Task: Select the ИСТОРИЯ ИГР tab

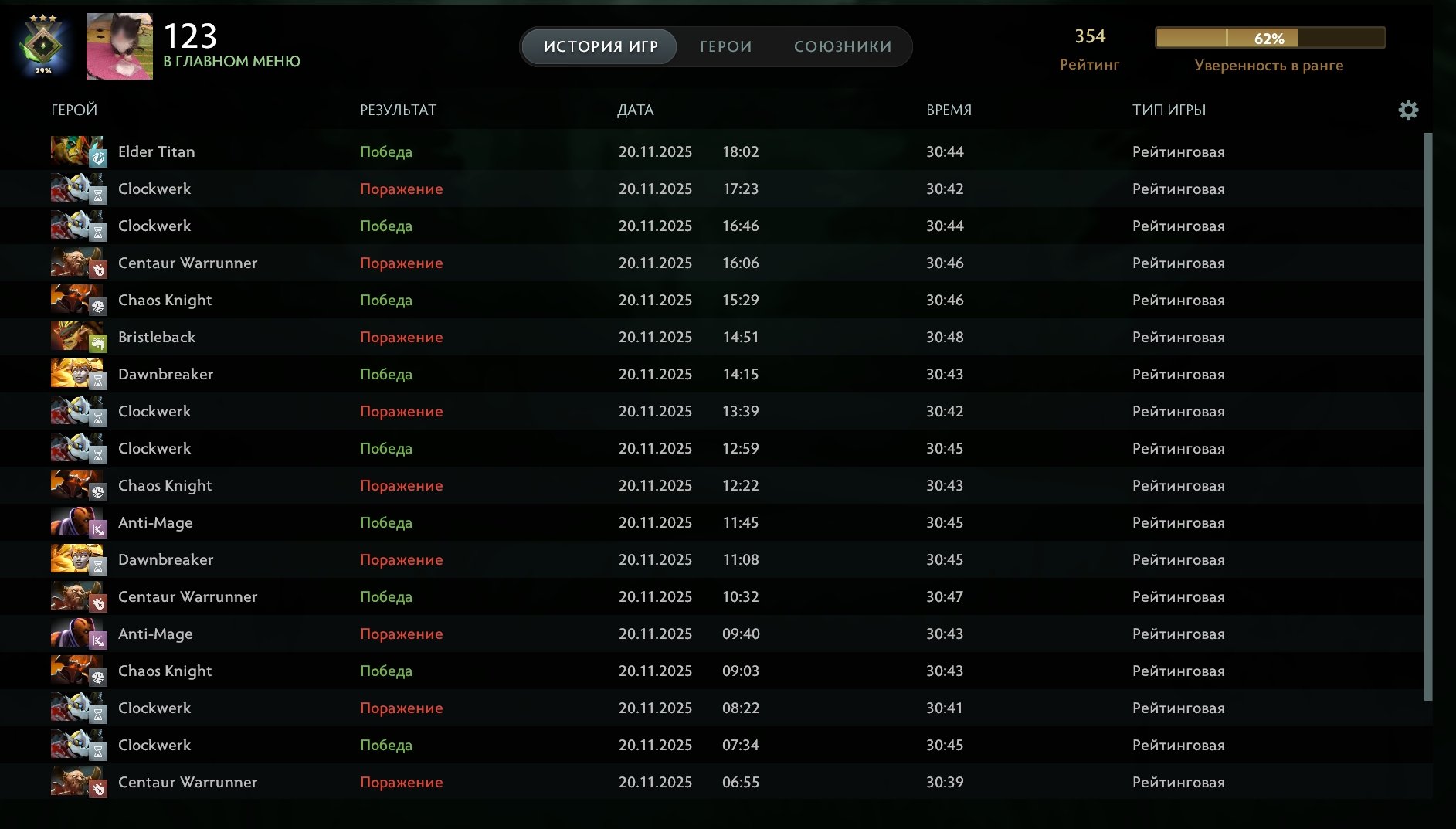Action: coord(599,46)
